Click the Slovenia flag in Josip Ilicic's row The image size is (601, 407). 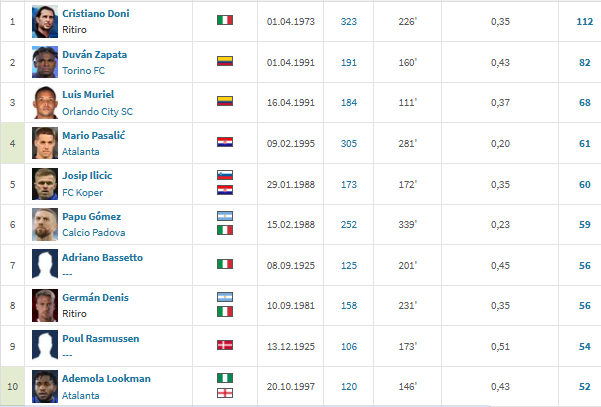225,176
